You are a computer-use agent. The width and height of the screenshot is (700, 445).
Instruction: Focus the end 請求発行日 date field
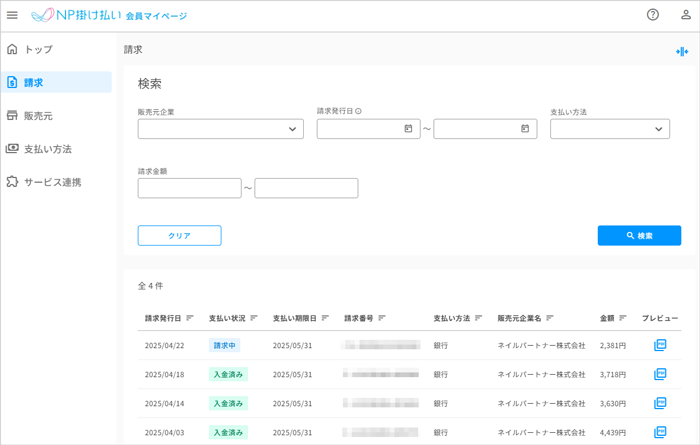[485, 129]
